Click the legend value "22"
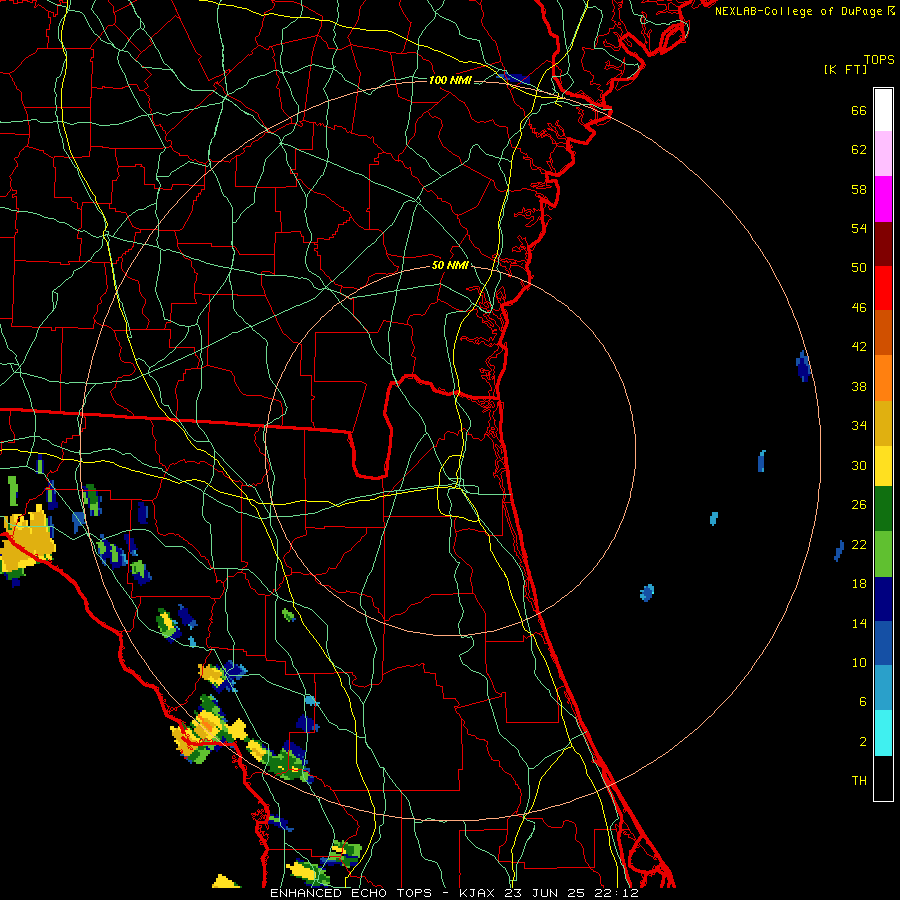 click(x=859, y=544)
